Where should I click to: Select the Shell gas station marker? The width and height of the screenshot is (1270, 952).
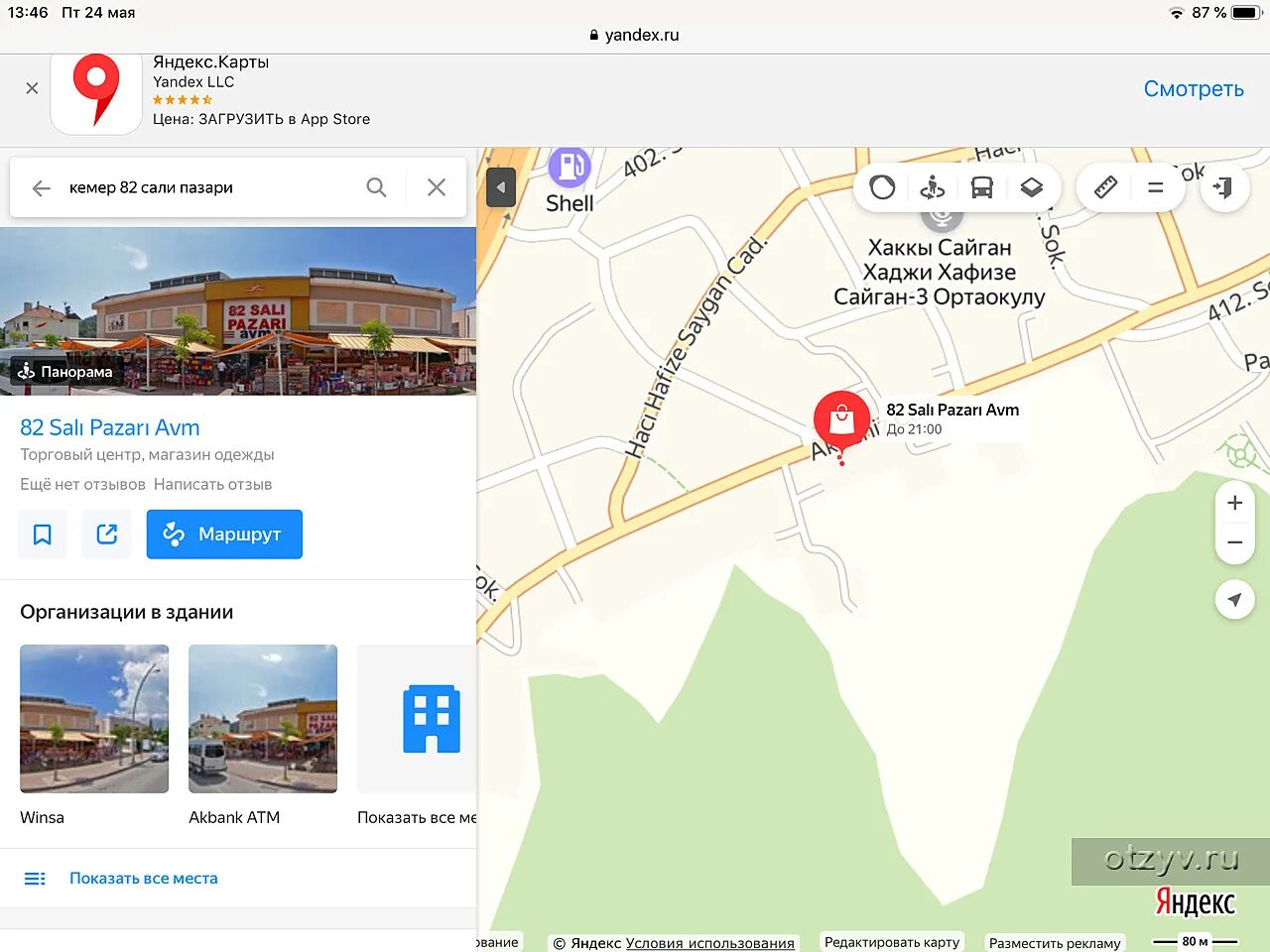570,167
